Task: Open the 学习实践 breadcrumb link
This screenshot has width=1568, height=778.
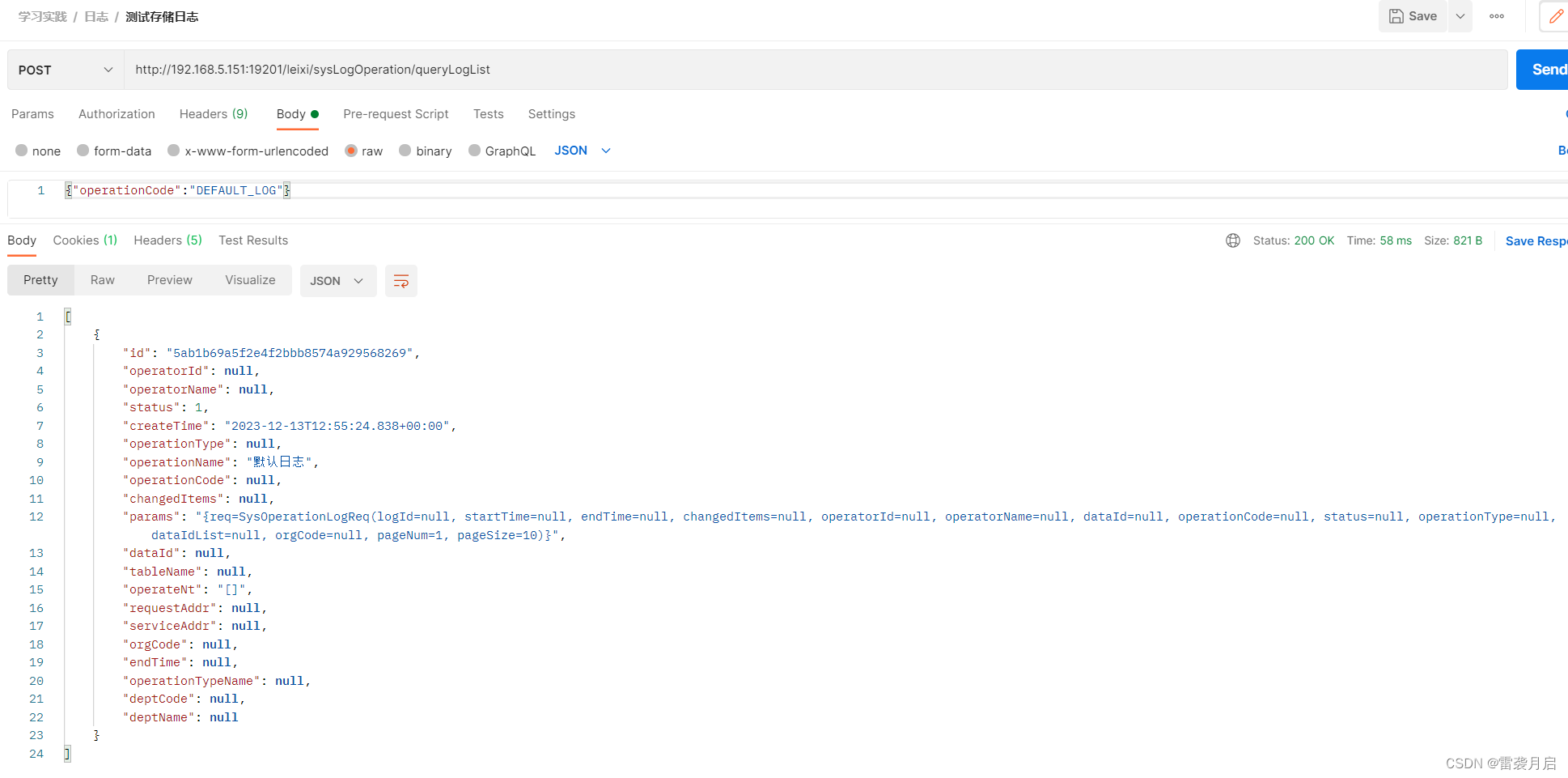Action: point(42,16)
